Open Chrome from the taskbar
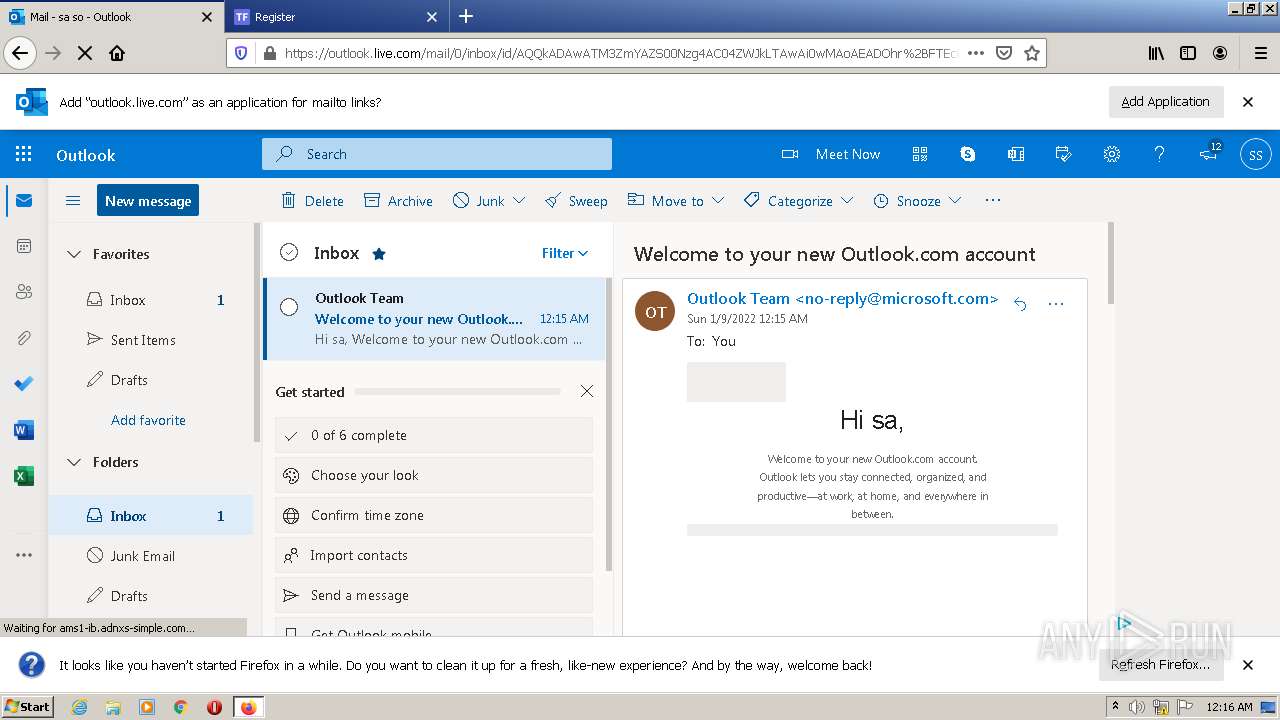This screenshot has height=720, width=1280. pyautogui.click(x=181, y=707)
